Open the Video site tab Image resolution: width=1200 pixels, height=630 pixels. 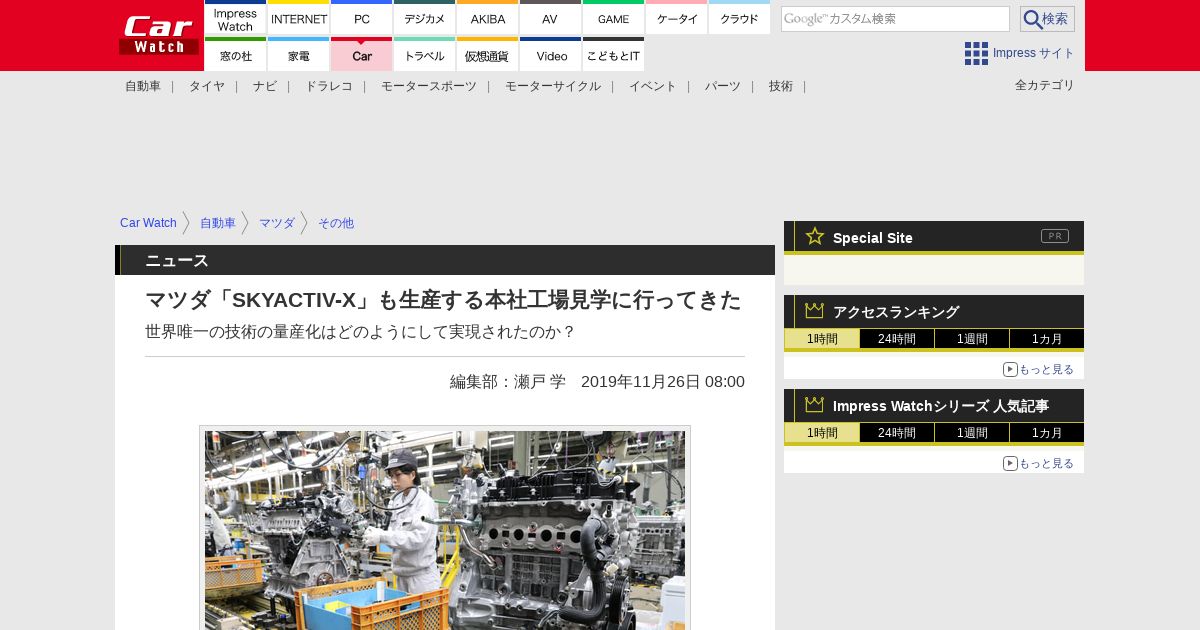tap(550, 55)
